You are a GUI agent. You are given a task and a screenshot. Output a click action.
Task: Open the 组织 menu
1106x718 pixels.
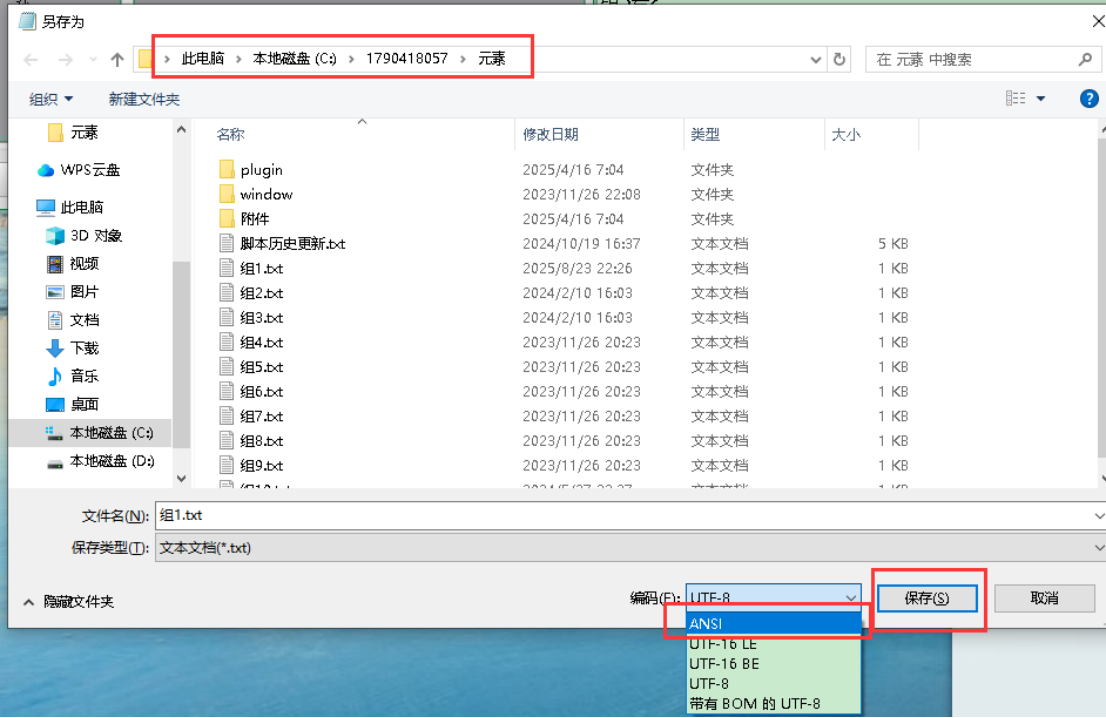coord(51,99)
